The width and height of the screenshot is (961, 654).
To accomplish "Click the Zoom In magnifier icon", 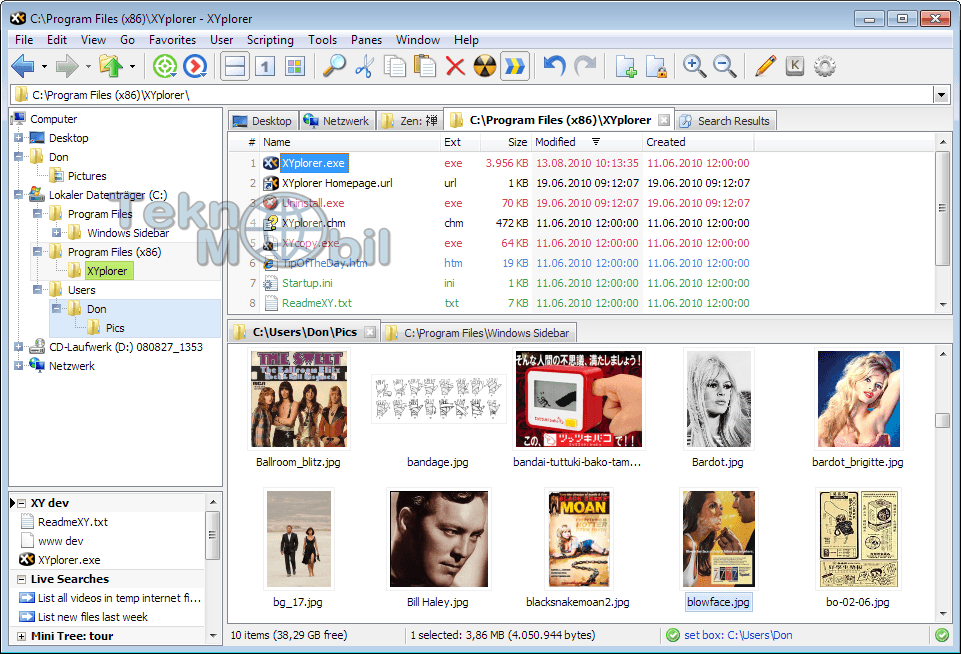I will point(694,66).
